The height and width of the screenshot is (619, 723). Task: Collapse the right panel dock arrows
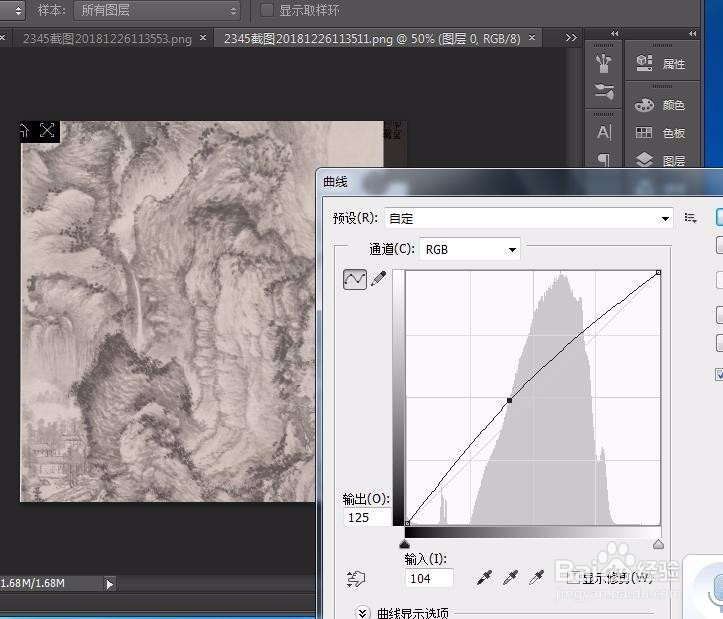pyautogui.click(x=692, y=33)
